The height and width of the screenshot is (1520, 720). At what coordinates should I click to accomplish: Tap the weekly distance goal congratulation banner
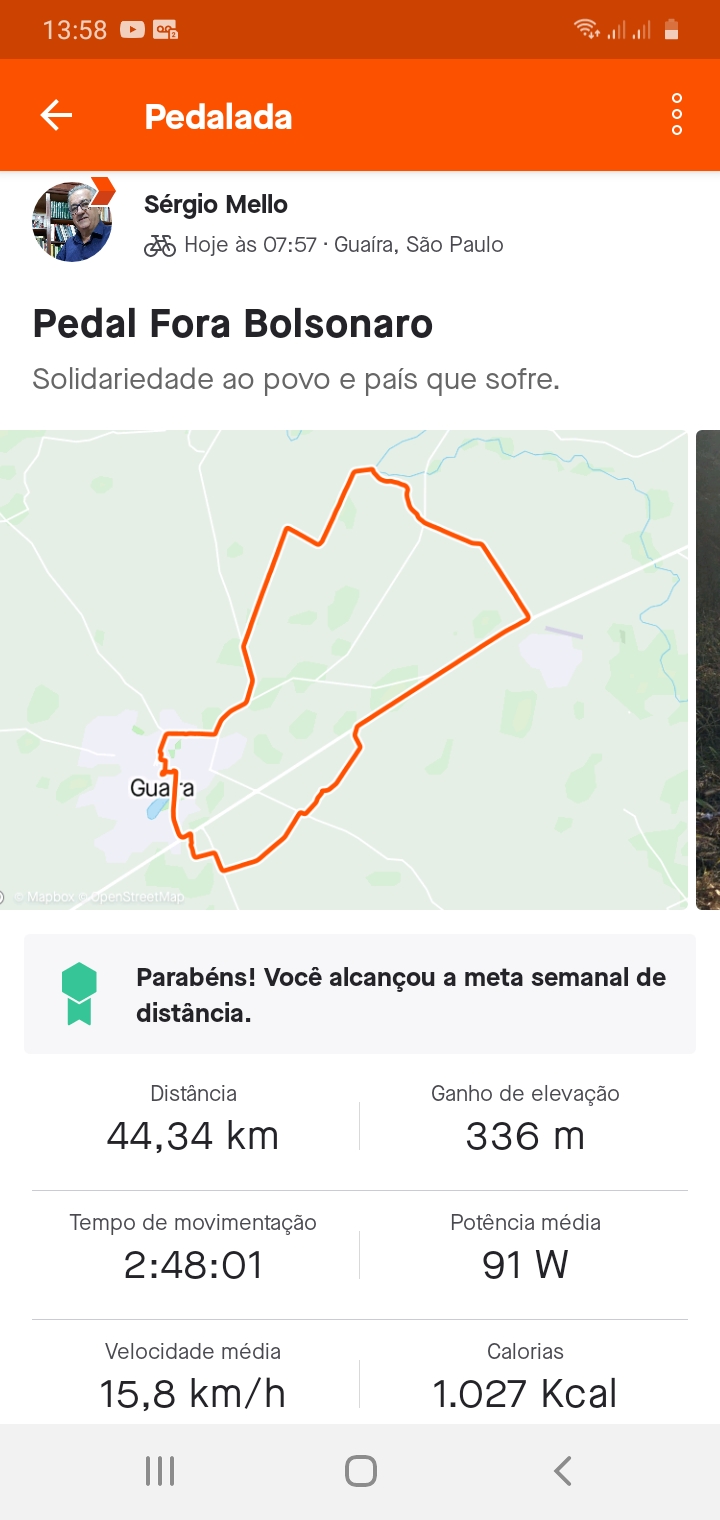pos(360,994)
